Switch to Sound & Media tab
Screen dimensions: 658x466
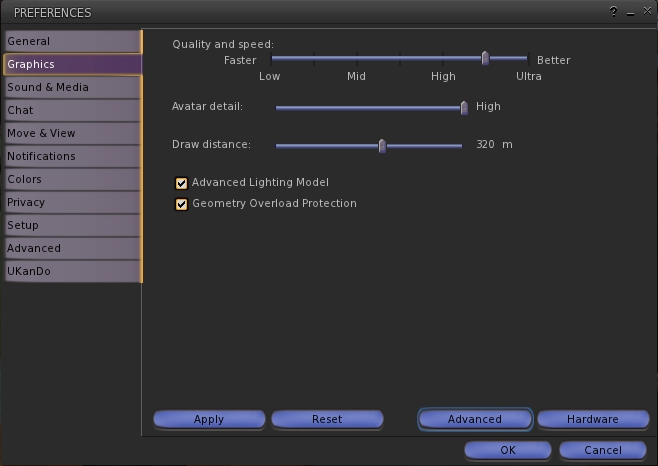click(x=72, y=87)
